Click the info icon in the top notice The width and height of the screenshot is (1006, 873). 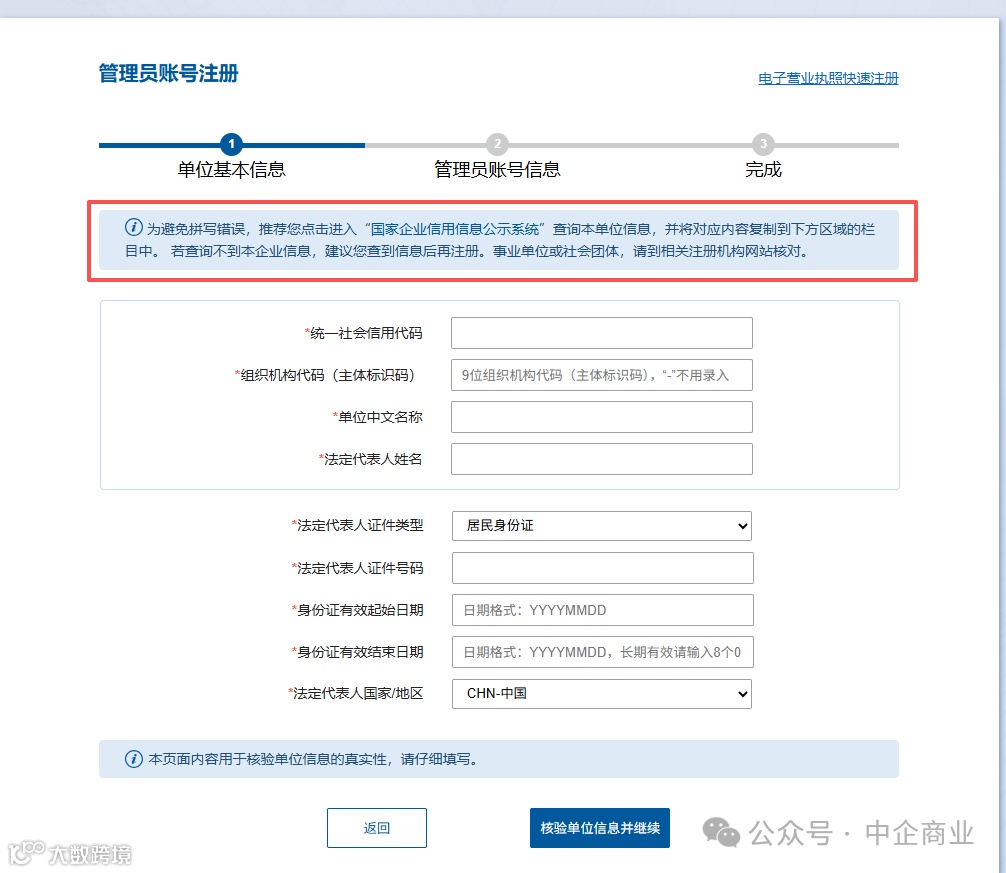tap(133, 228)
